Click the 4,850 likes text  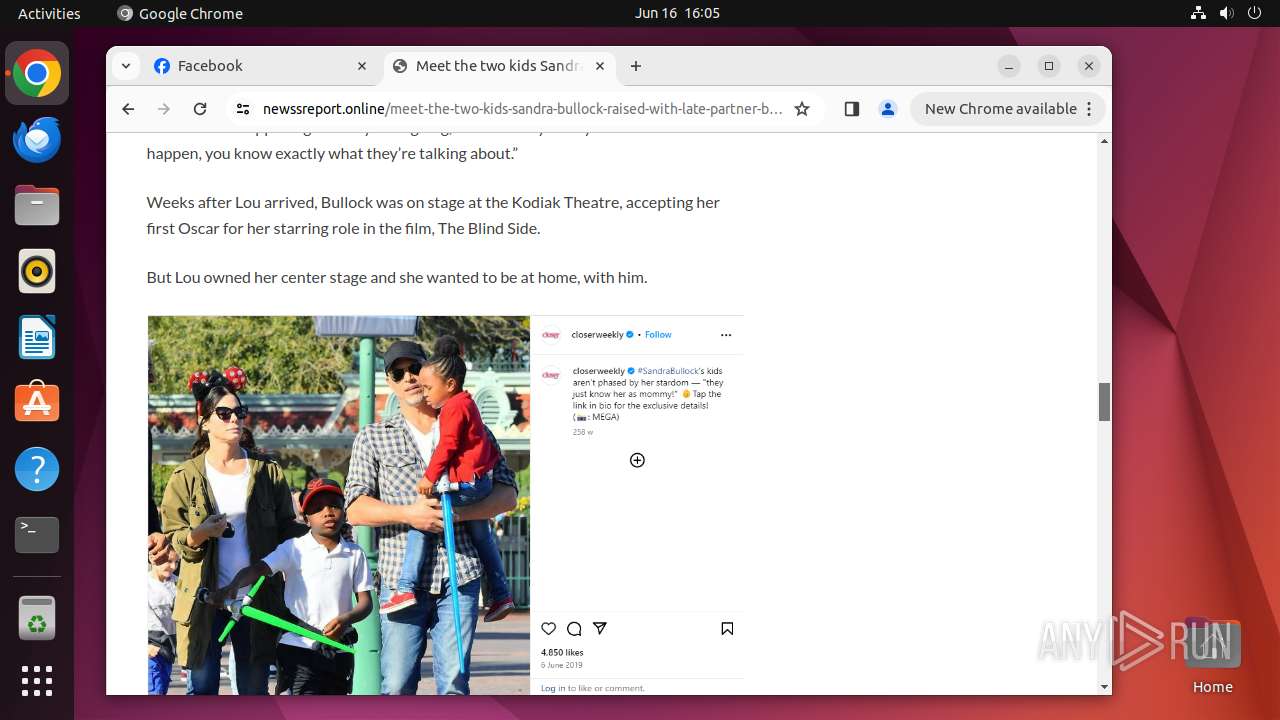pyautogui.click(x=562, y=652)
